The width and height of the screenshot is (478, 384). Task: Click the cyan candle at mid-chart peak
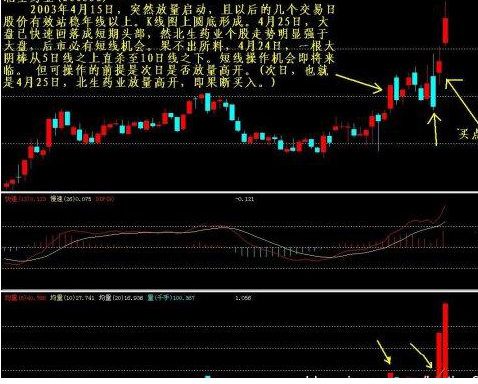coord(208,102)
